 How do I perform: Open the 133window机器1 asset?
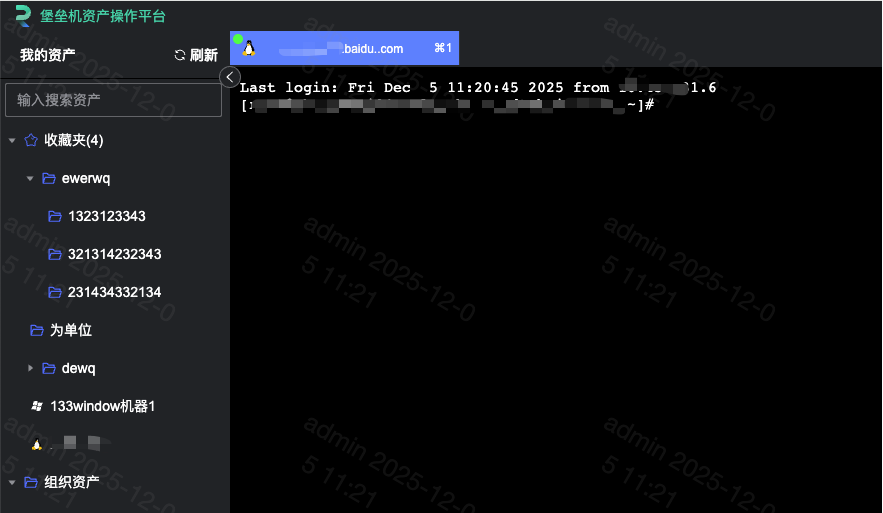(102, 406)
